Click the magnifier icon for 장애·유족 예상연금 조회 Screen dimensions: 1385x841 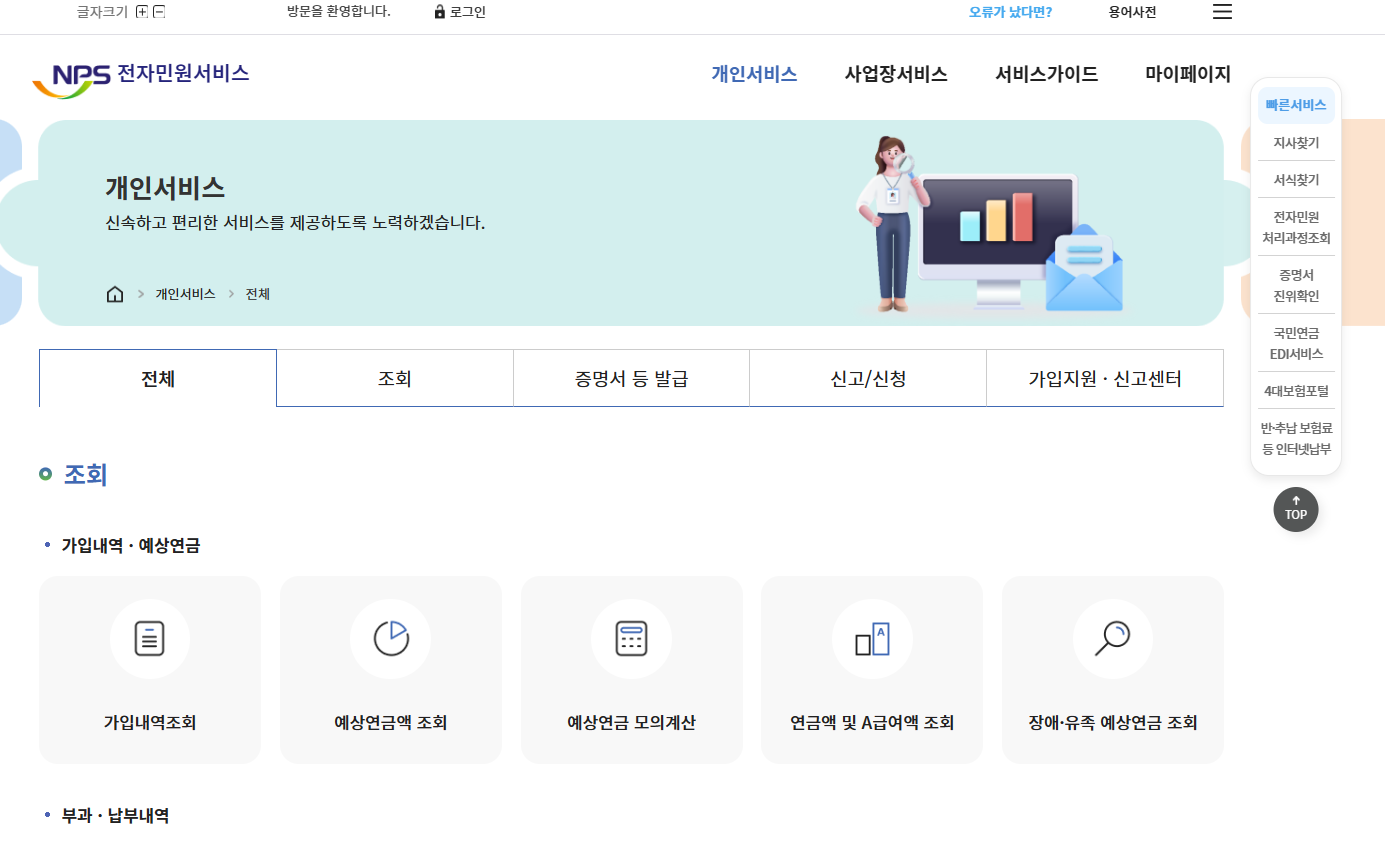[x=1113, y=639]
